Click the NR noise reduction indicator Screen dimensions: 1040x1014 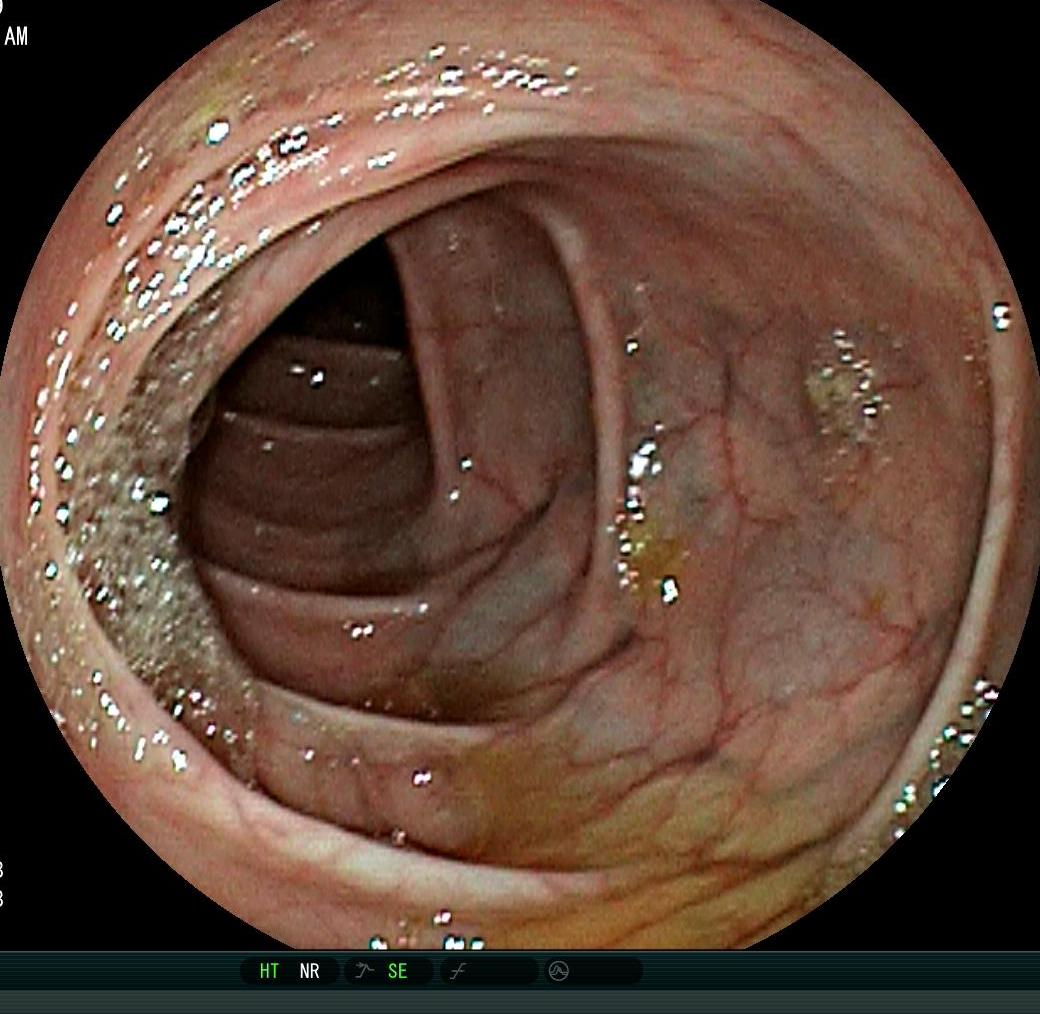(x=310, y=971)
